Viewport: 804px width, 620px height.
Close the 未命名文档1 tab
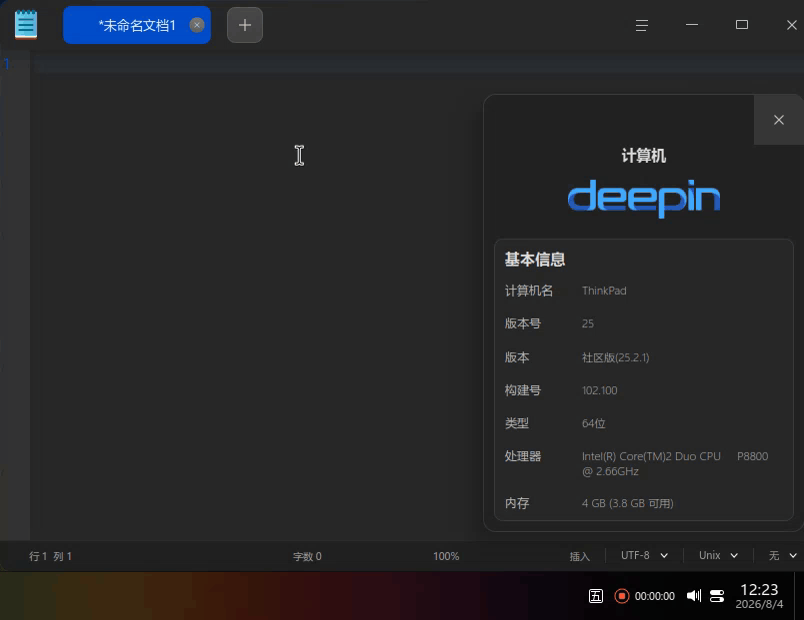(196, 25)
